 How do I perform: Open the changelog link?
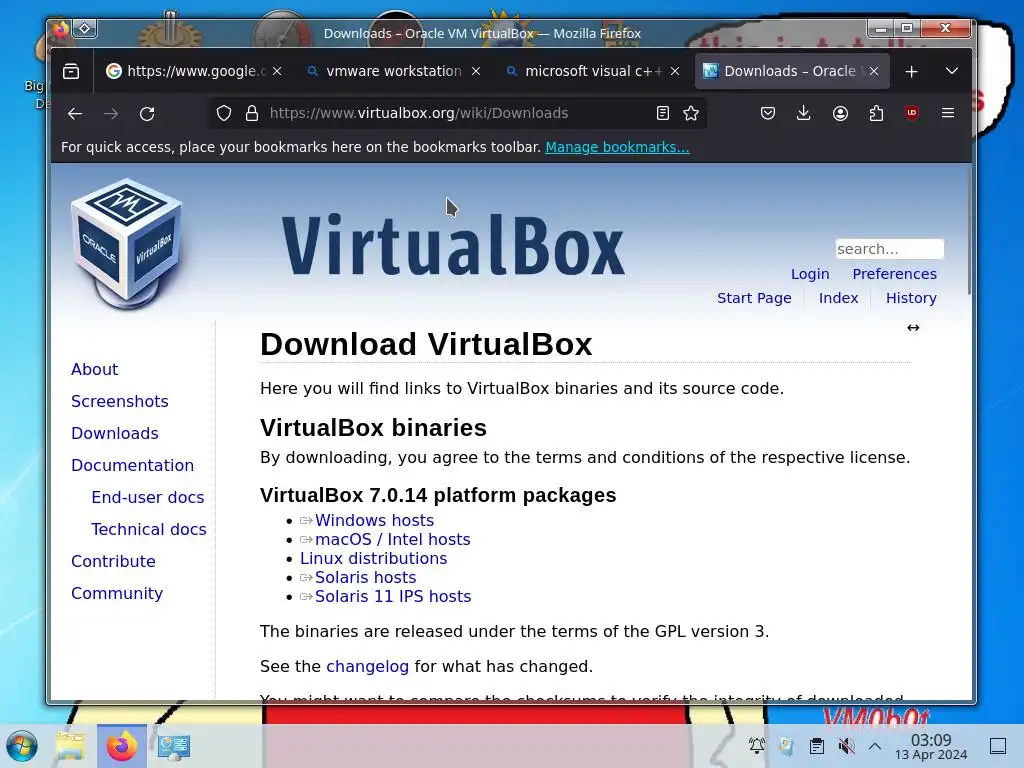[367, 666]
